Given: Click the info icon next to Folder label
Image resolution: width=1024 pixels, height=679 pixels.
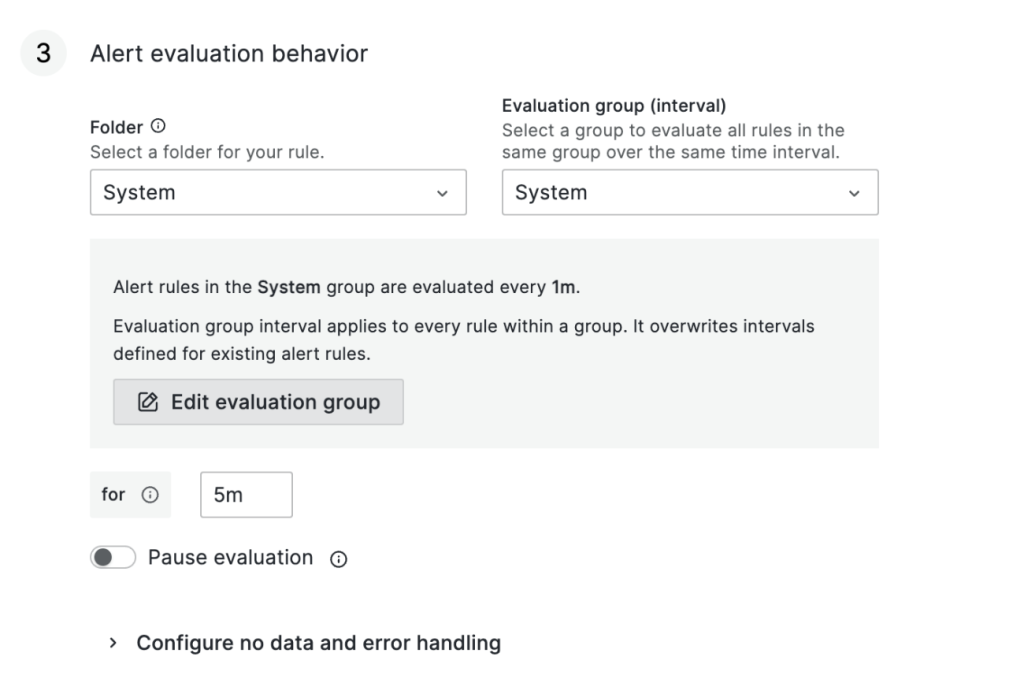Looking at the screenshot, I should click(x=158, y=127).
